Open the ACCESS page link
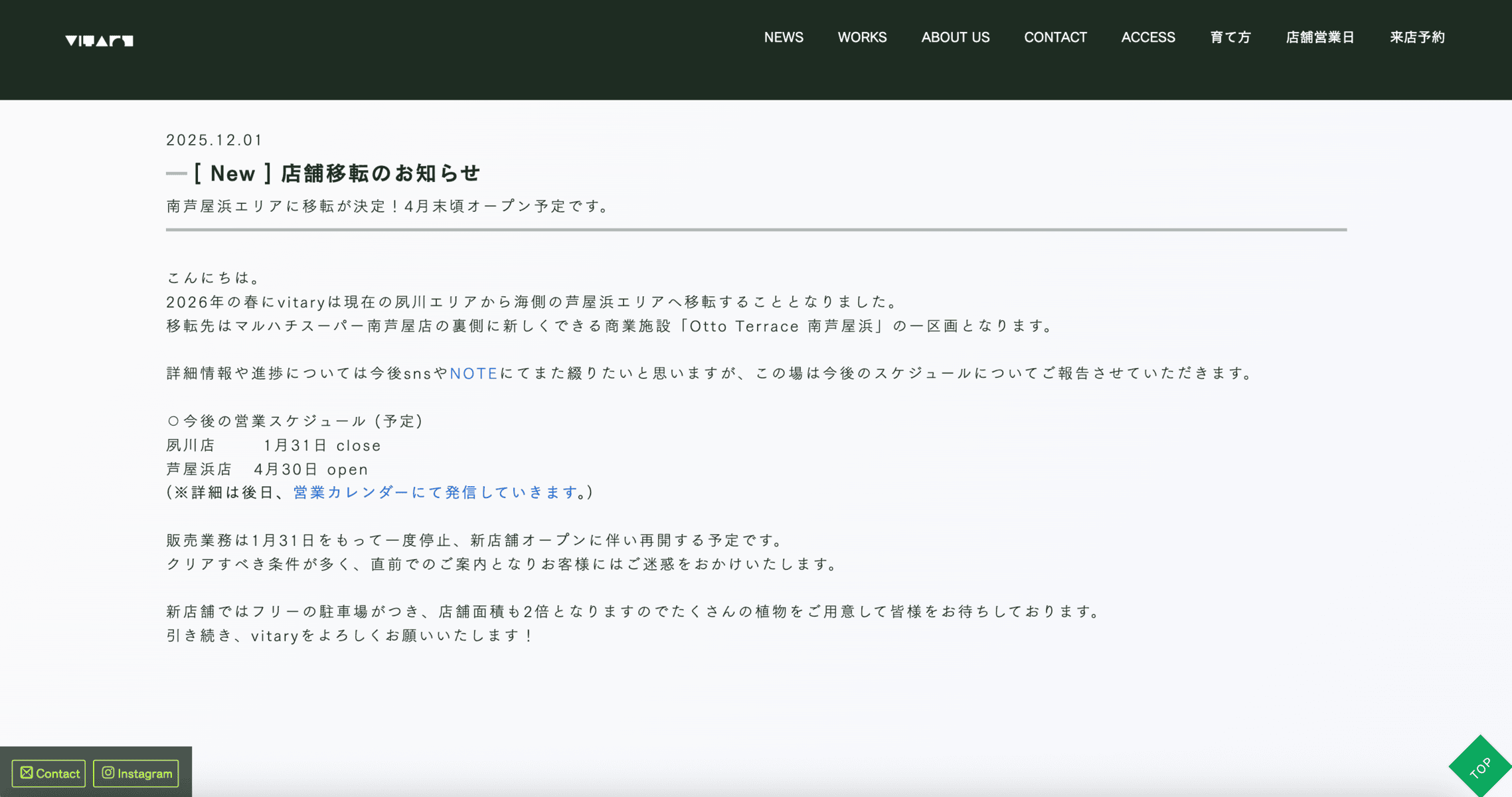This screenshot has width=1512, height=797. tap(1147, 38)
